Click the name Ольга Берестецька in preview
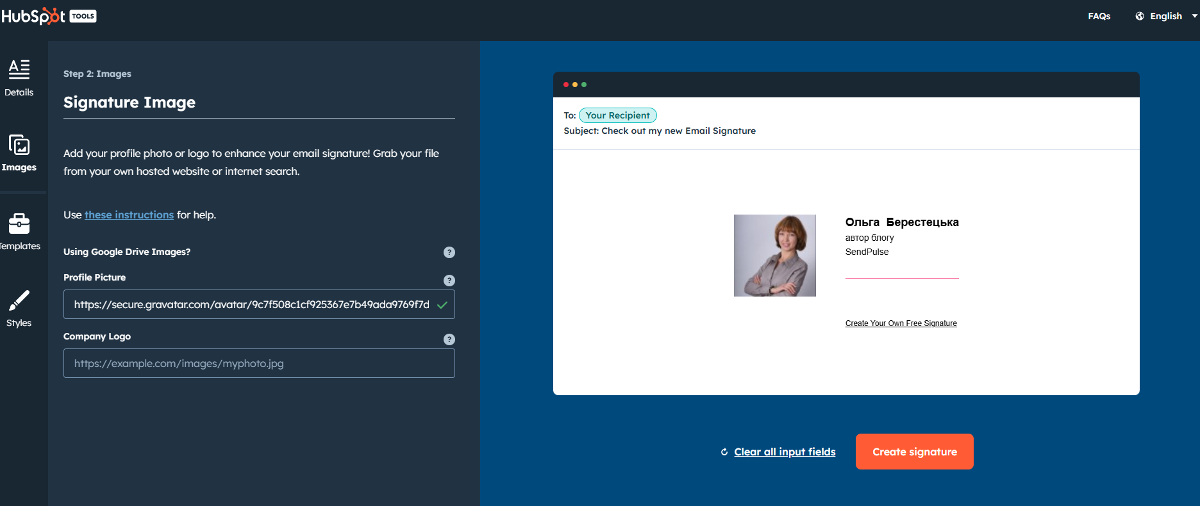The image size is (1200, 506). [x=902, y=222]
